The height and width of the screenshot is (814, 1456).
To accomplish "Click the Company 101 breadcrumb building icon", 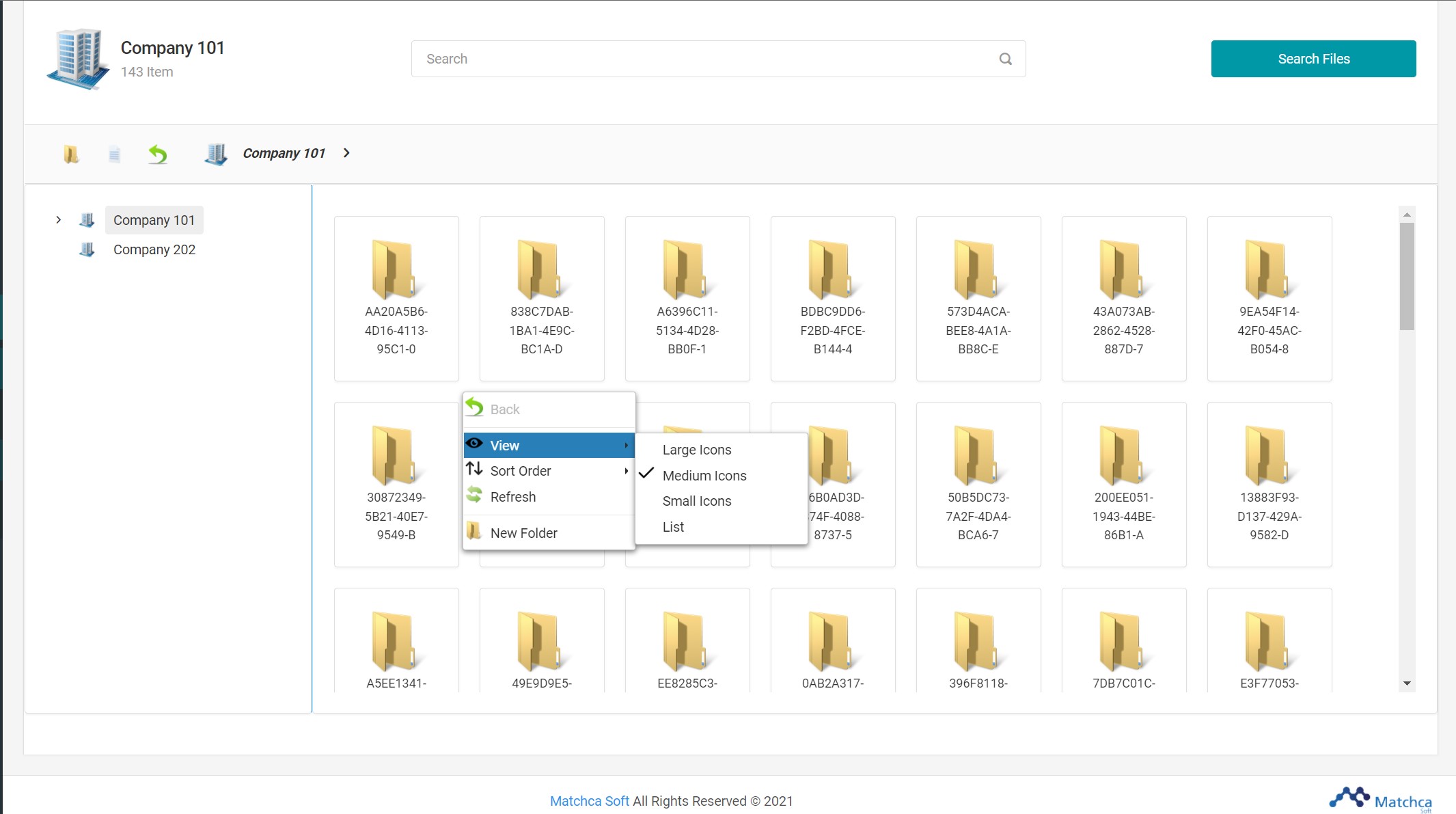I will click(216, 154).
